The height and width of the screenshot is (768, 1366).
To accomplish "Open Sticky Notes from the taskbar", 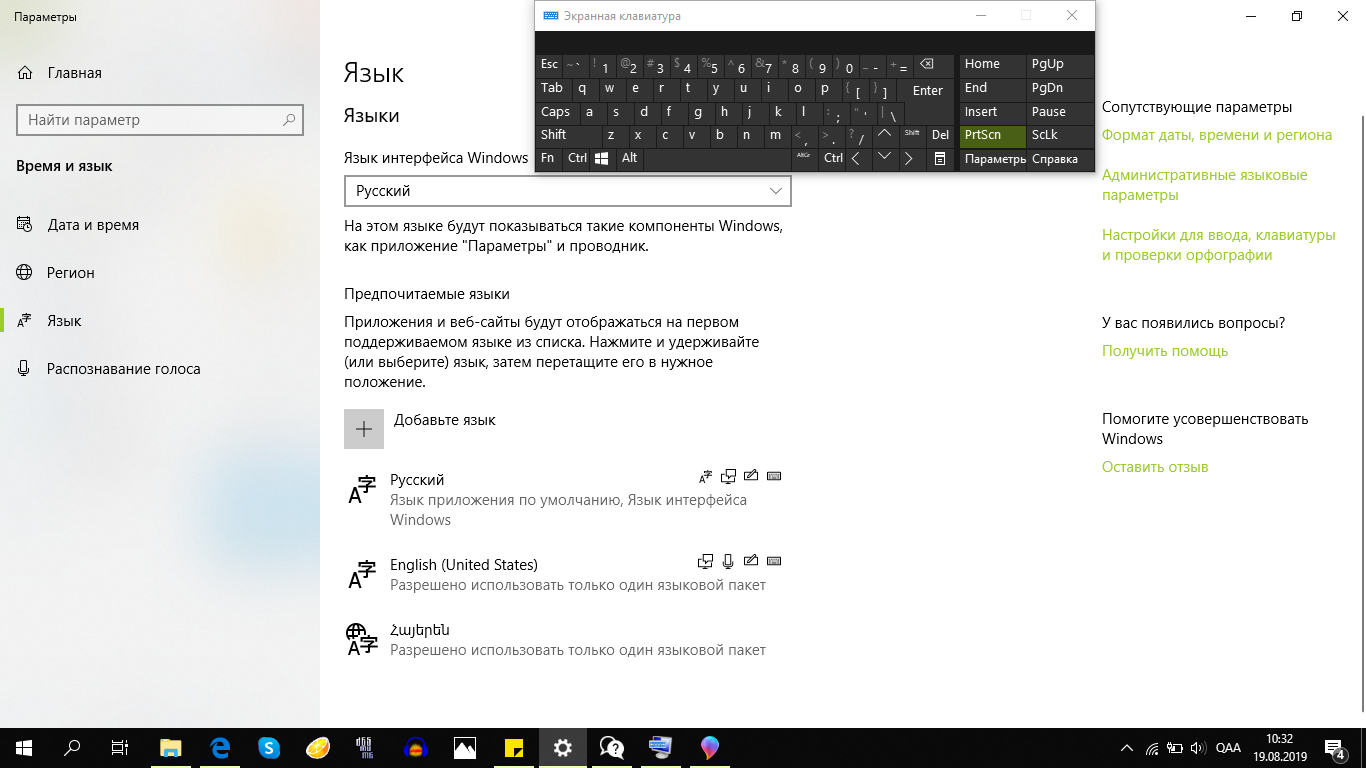I will click(x=514, y=747).
